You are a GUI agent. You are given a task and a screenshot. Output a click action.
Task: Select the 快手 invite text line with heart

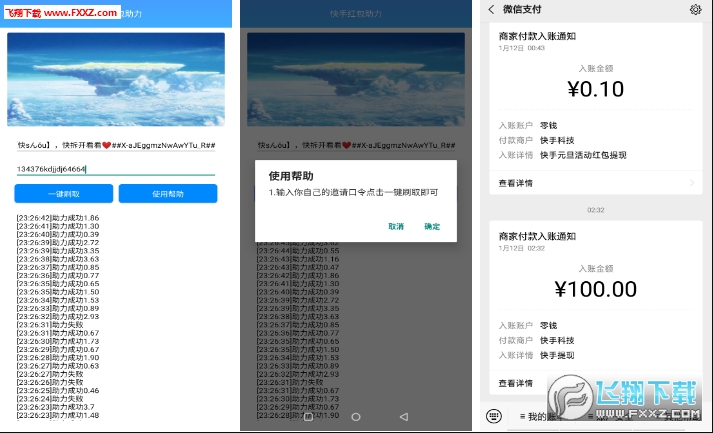116,145
